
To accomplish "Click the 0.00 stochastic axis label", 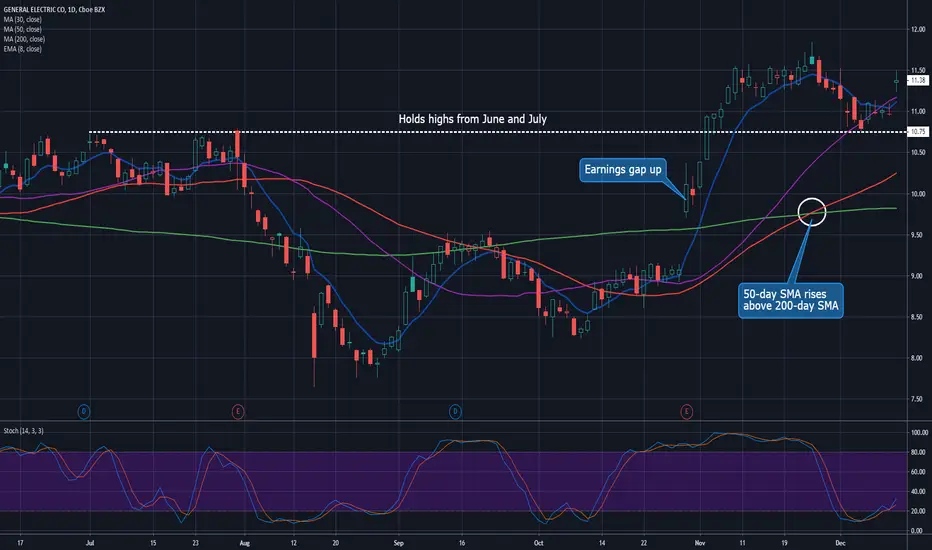I will point(918,530).
